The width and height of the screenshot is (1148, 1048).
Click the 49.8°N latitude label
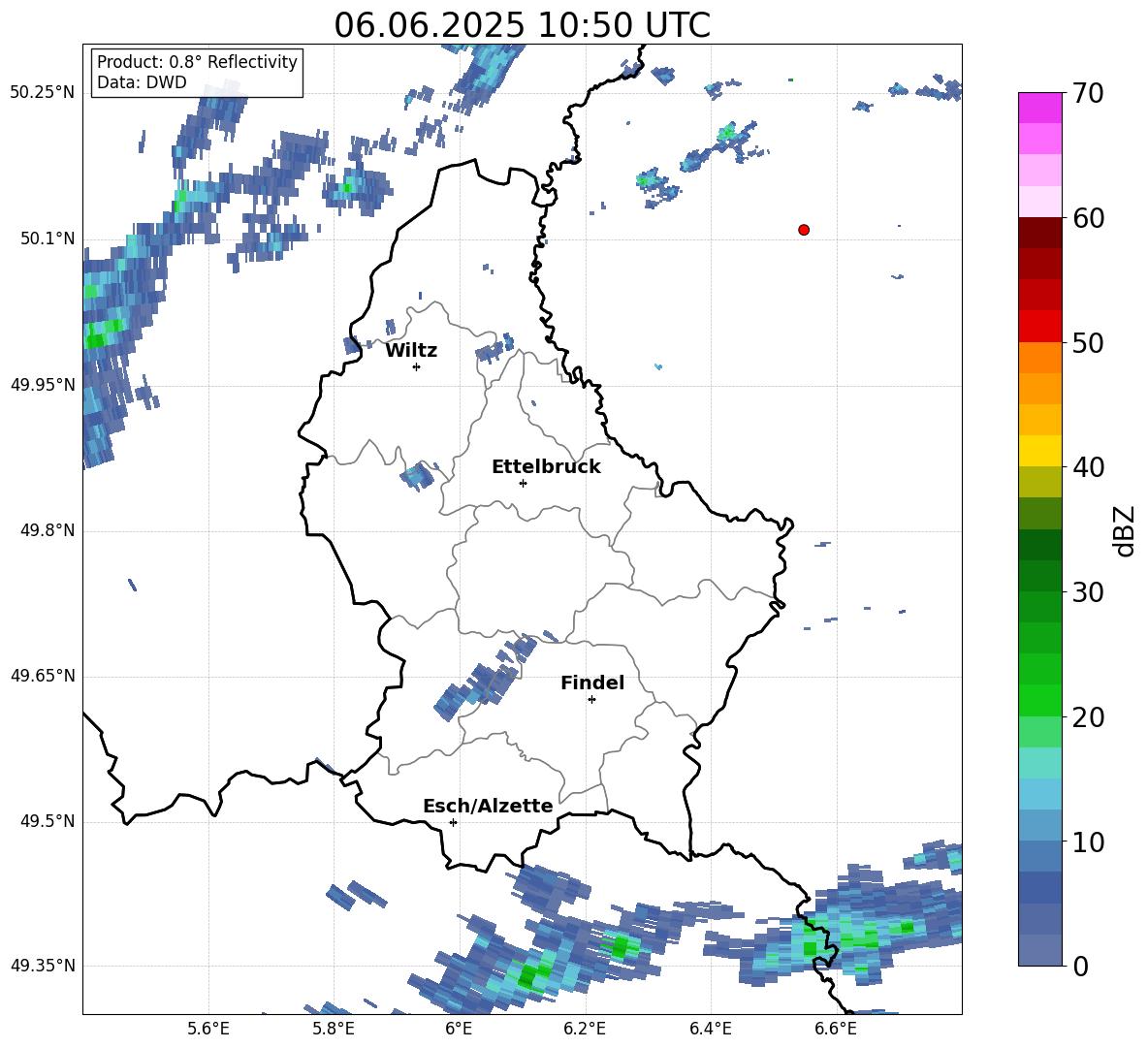[x=47, y=530]
